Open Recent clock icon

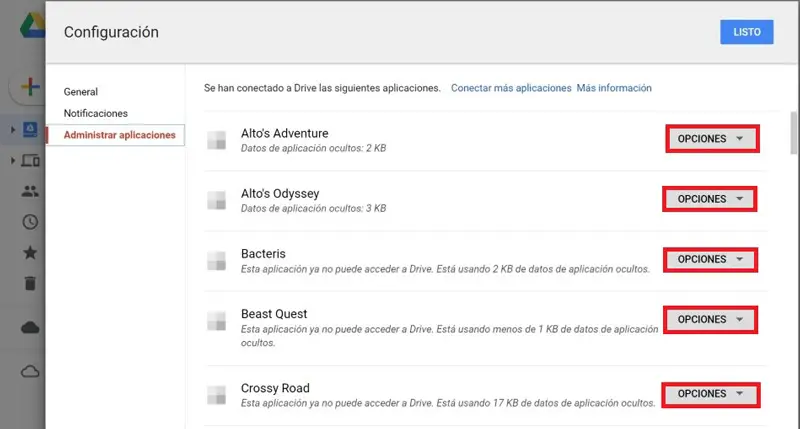click(30, 222)
